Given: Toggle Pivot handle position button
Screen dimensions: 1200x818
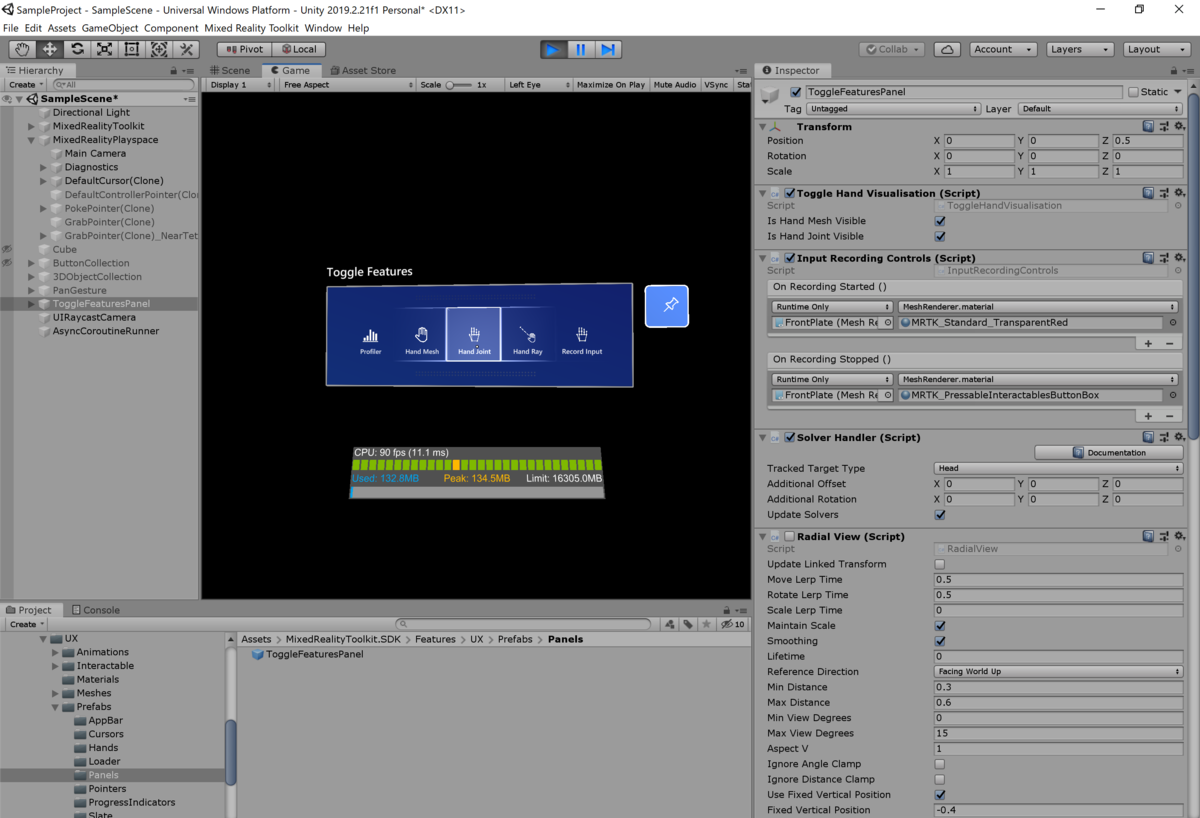Looking at the screenshot, I should (x=244, y=49).
